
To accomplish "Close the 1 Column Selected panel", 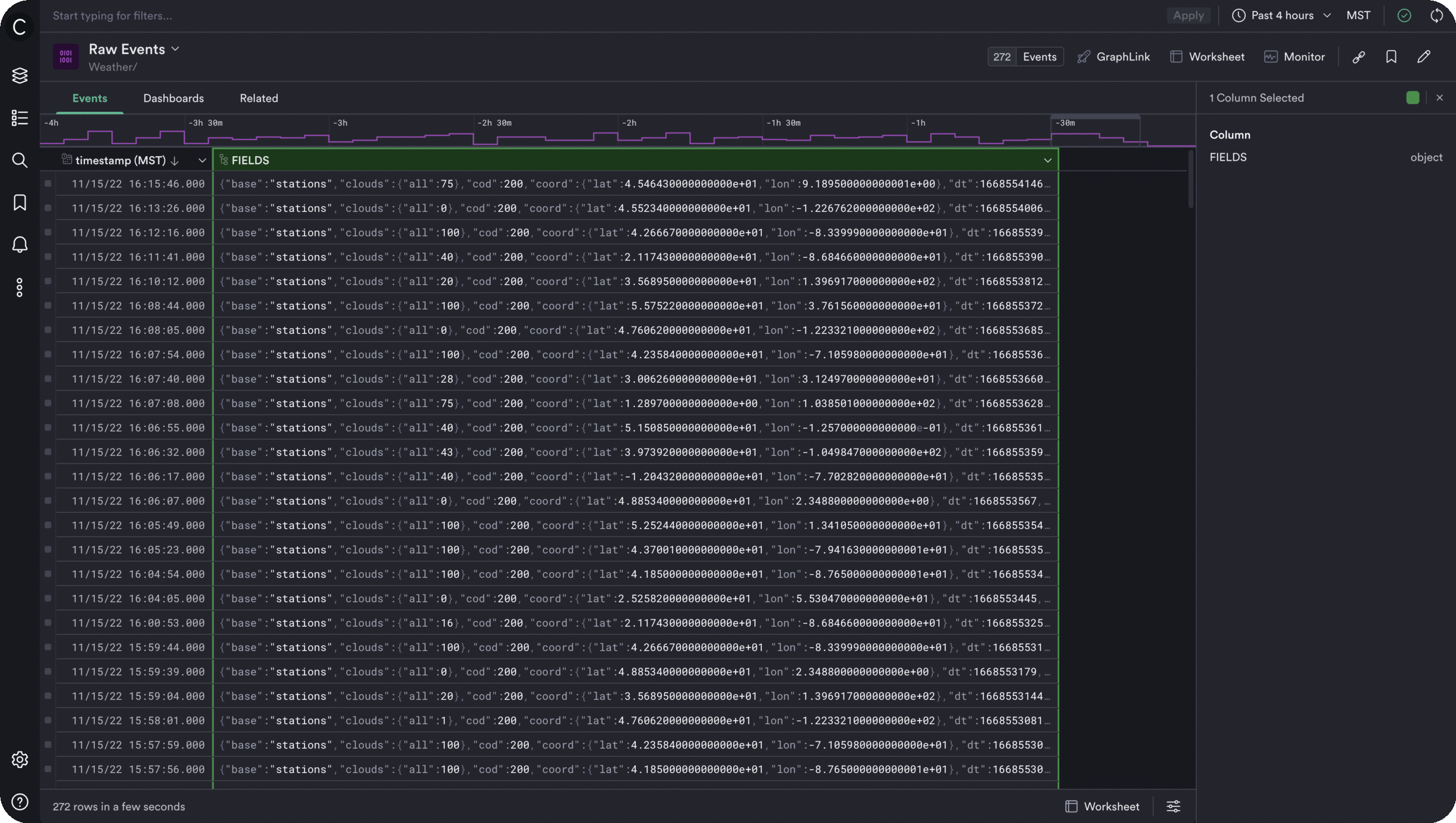I will coord(1440,98).
